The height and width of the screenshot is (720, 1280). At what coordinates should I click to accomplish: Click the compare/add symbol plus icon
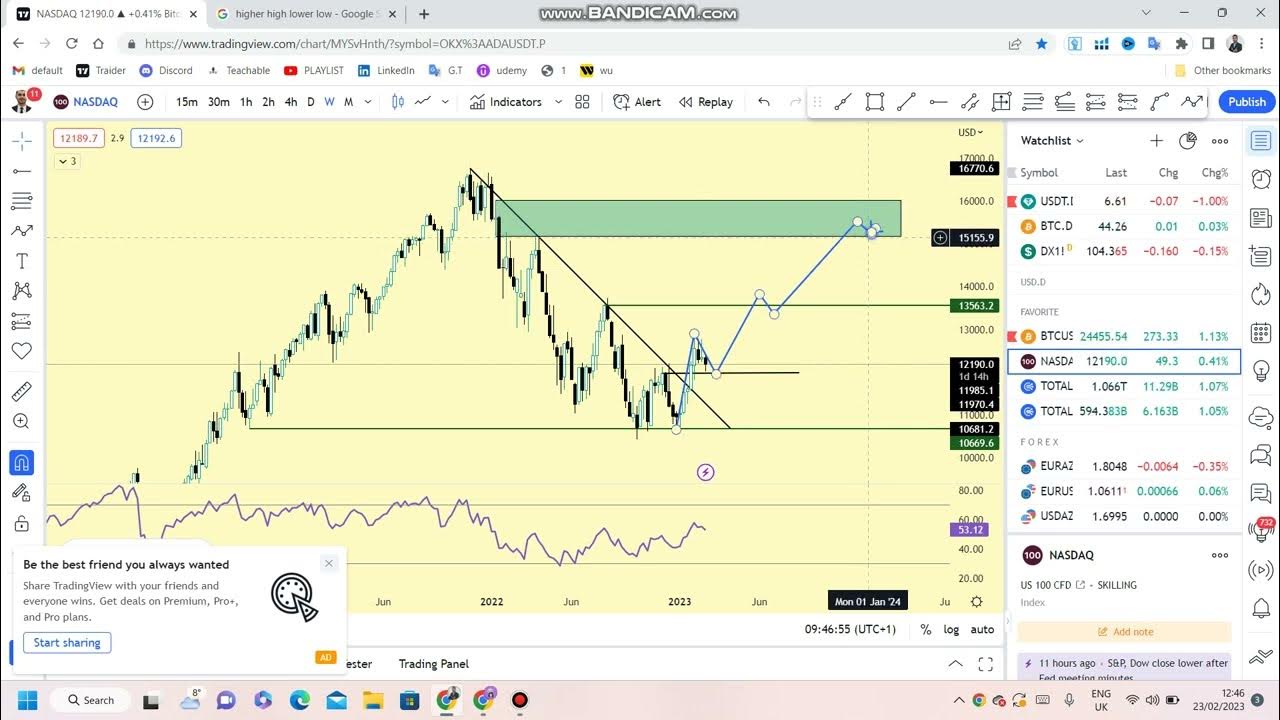coord(145,102)
